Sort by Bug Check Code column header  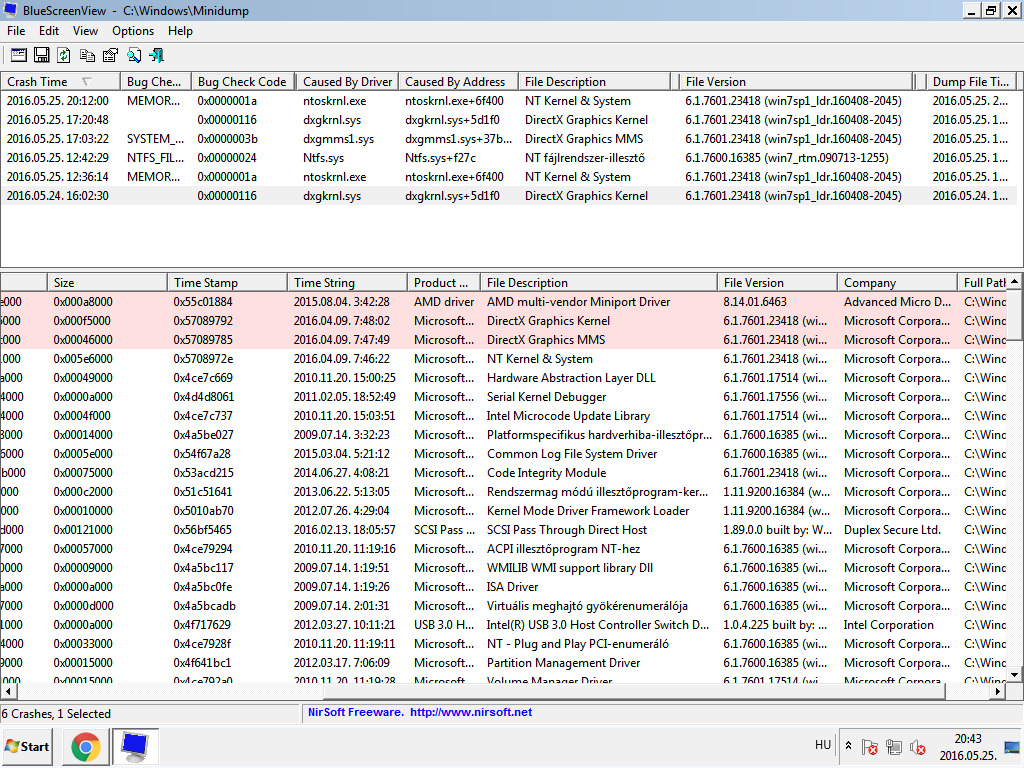point(243,82)
